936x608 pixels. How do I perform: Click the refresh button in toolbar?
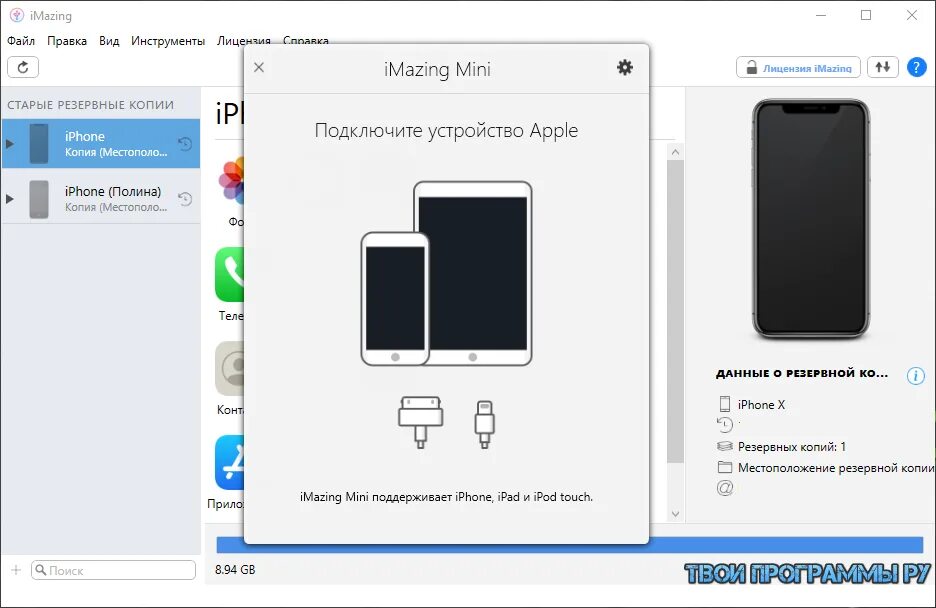coord(23,67)
